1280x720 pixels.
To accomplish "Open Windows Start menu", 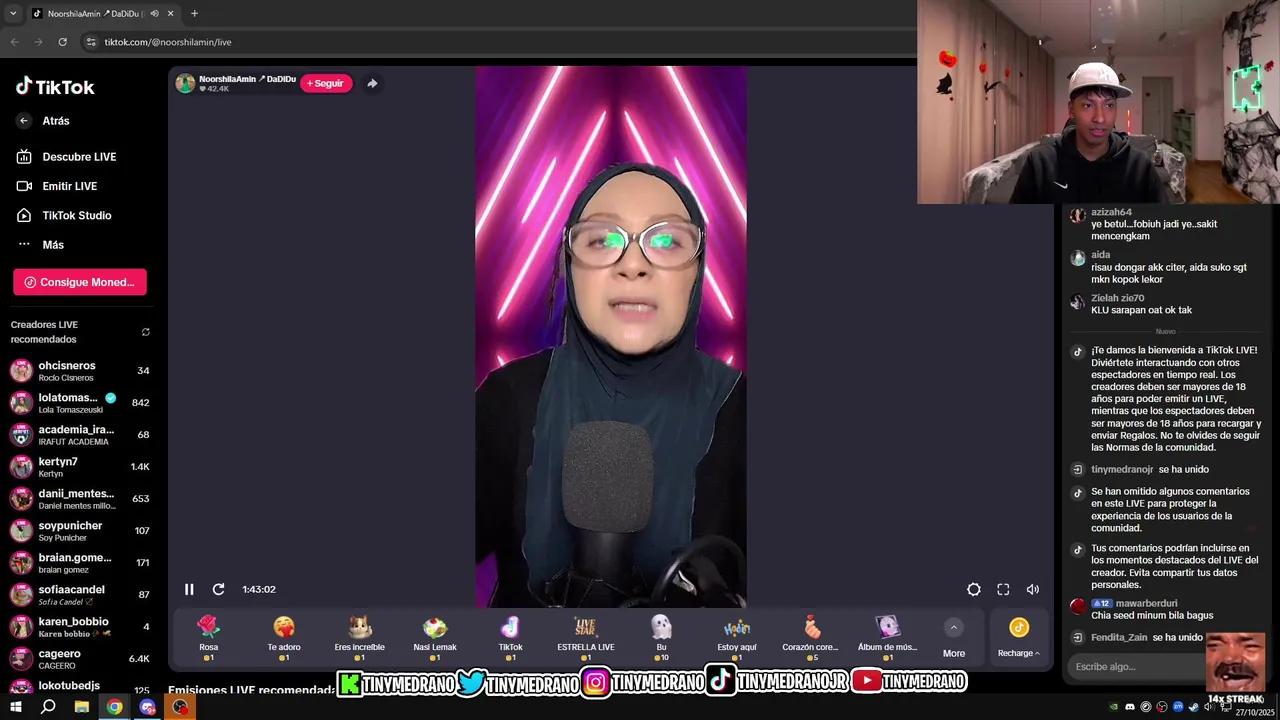I will pos(15,707).
